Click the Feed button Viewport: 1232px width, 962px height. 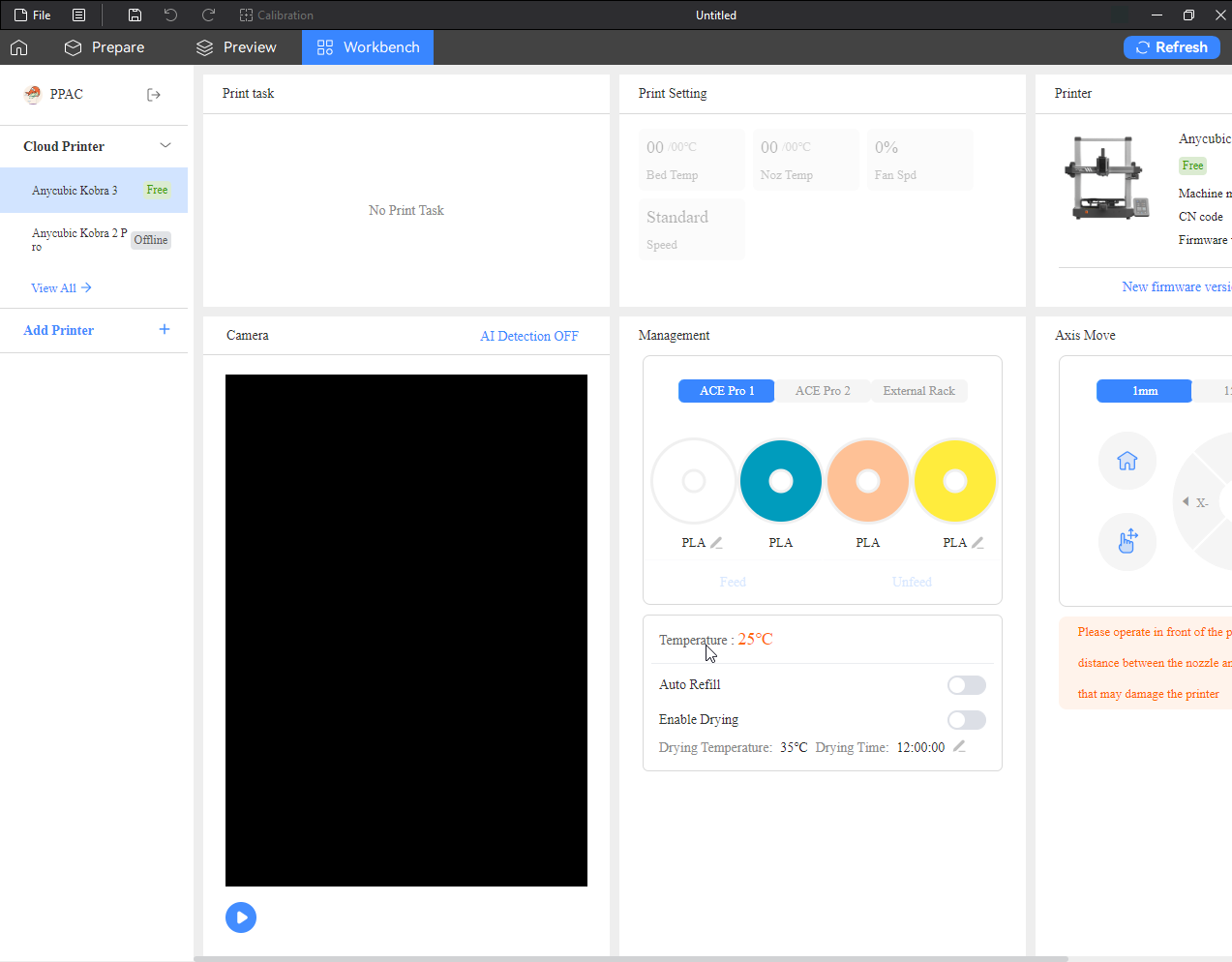[x=733, y=582]
